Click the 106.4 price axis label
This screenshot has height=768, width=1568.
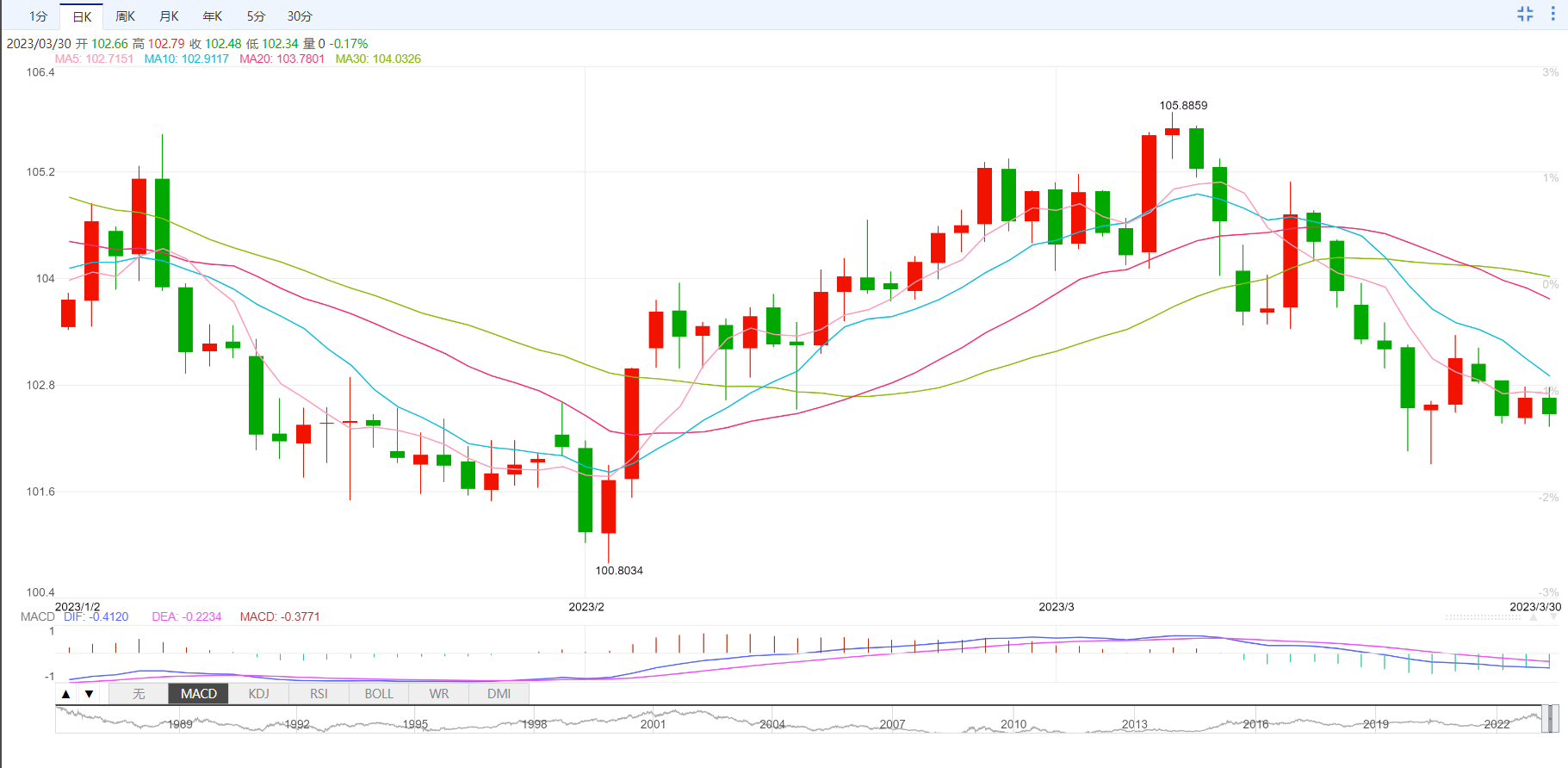pyautogui.click(x=40, y=72)
